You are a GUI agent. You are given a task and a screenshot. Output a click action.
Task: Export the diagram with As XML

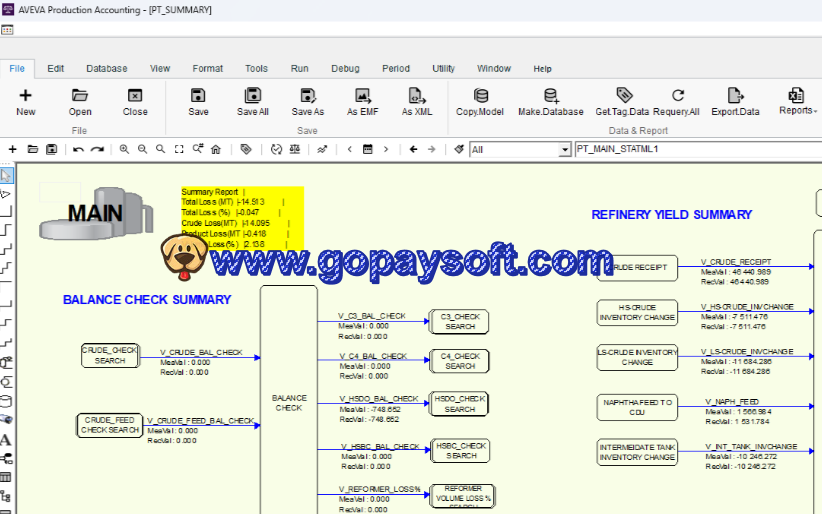417,96
